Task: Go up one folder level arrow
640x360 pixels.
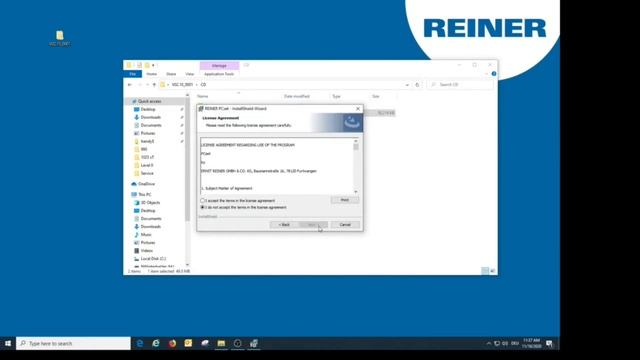Action: (x=154, y=84)
